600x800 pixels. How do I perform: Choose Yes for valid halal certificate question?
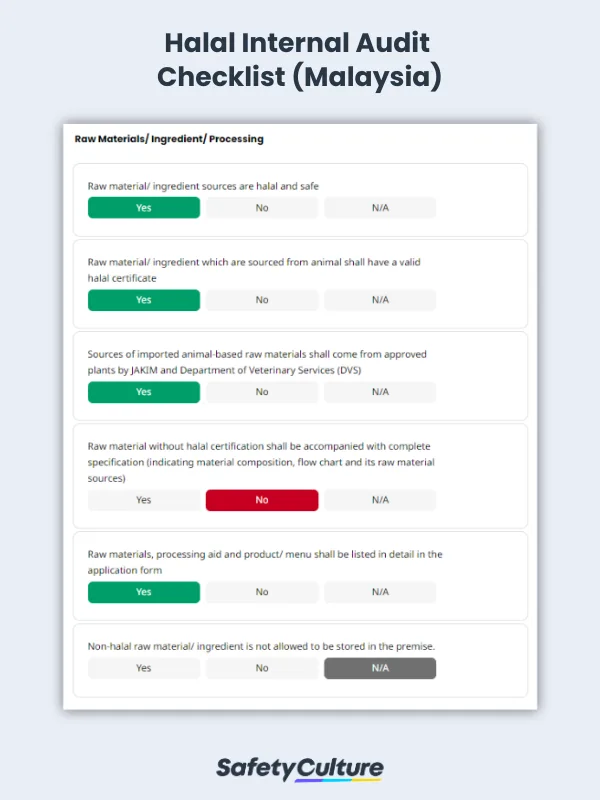point(143,300)
